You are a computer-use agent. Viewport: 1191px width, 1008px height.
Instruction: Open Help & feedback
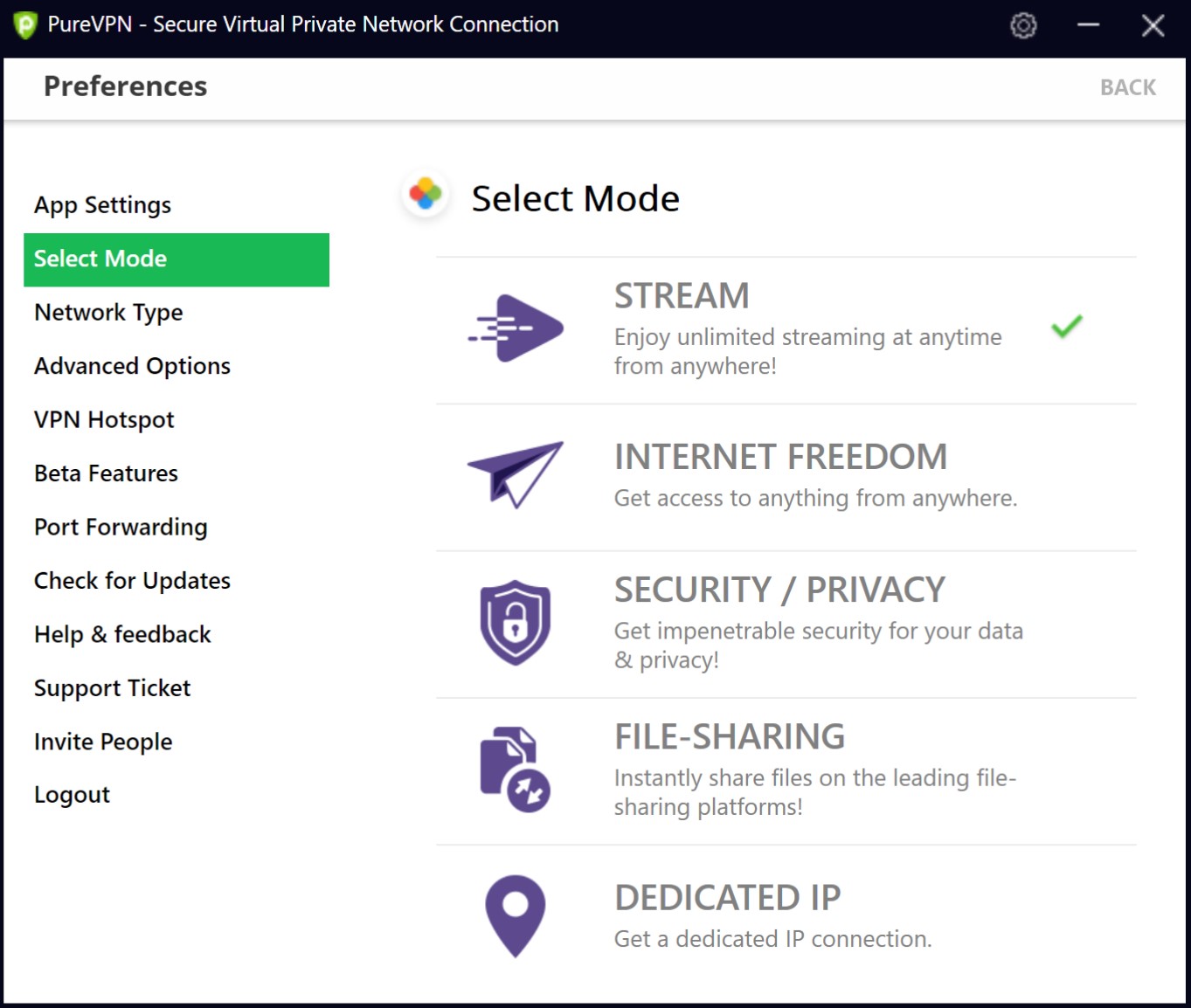click(x=122, y=634)
